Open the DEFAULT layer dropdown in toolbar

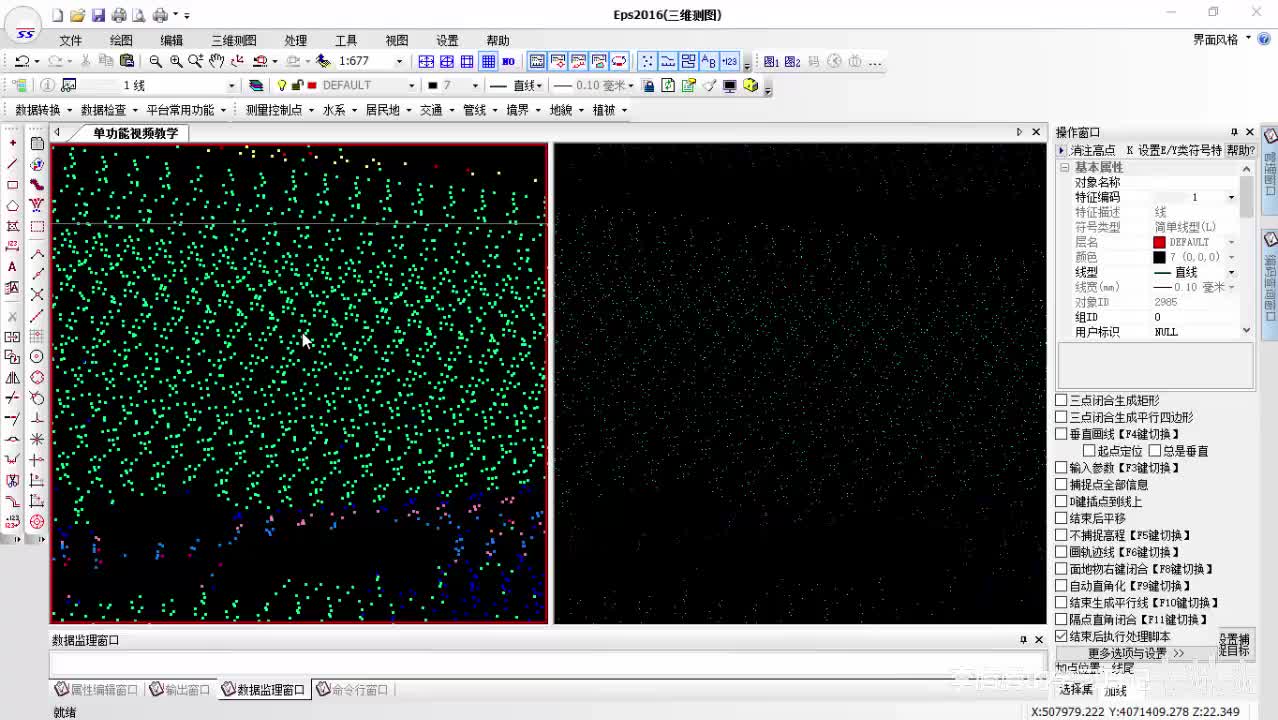pos(411,86)
